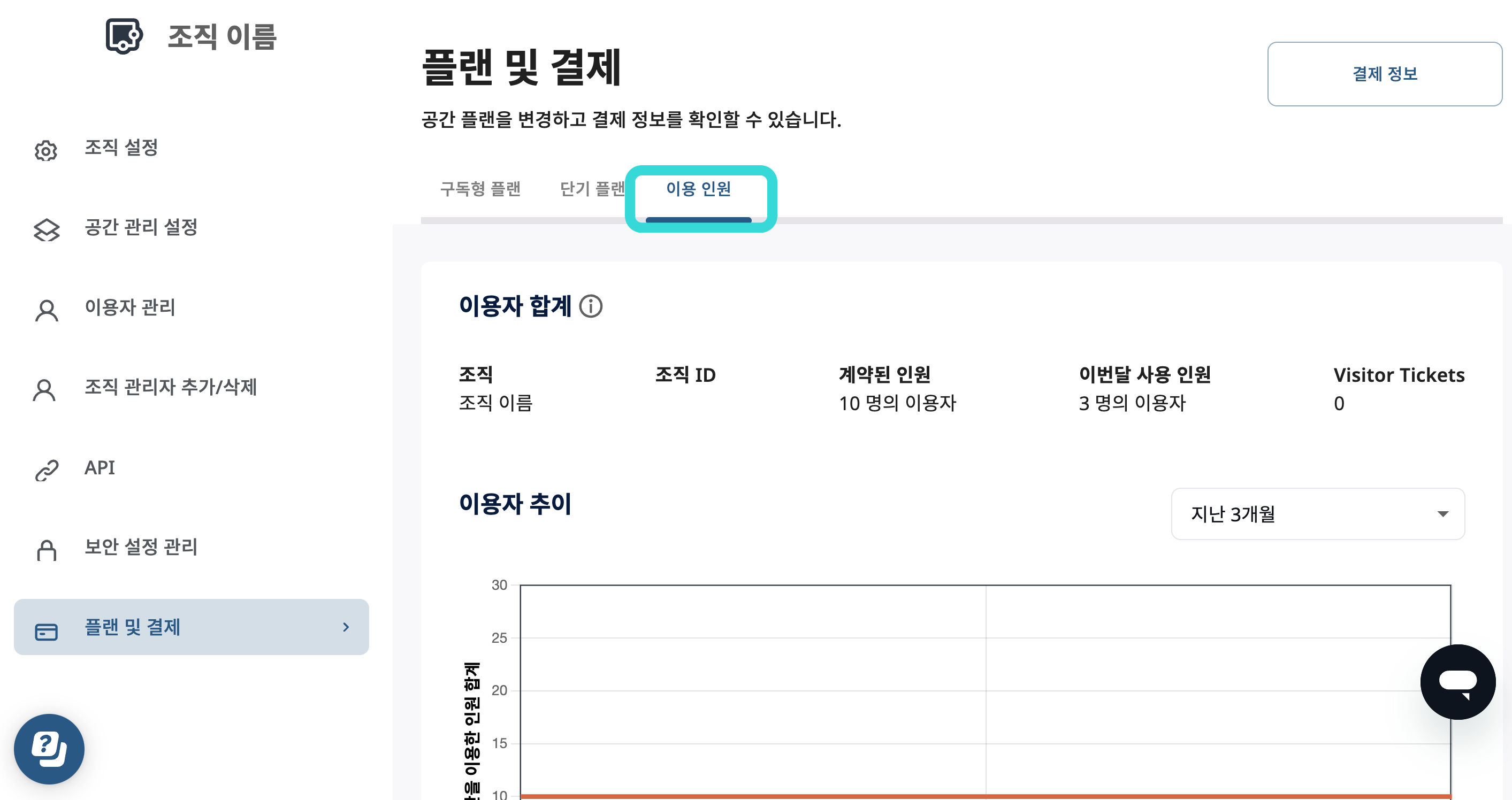Screen dimensions: 1512x800
Task: Click the question mark help icon bottom left
Action: pos(50,749)
